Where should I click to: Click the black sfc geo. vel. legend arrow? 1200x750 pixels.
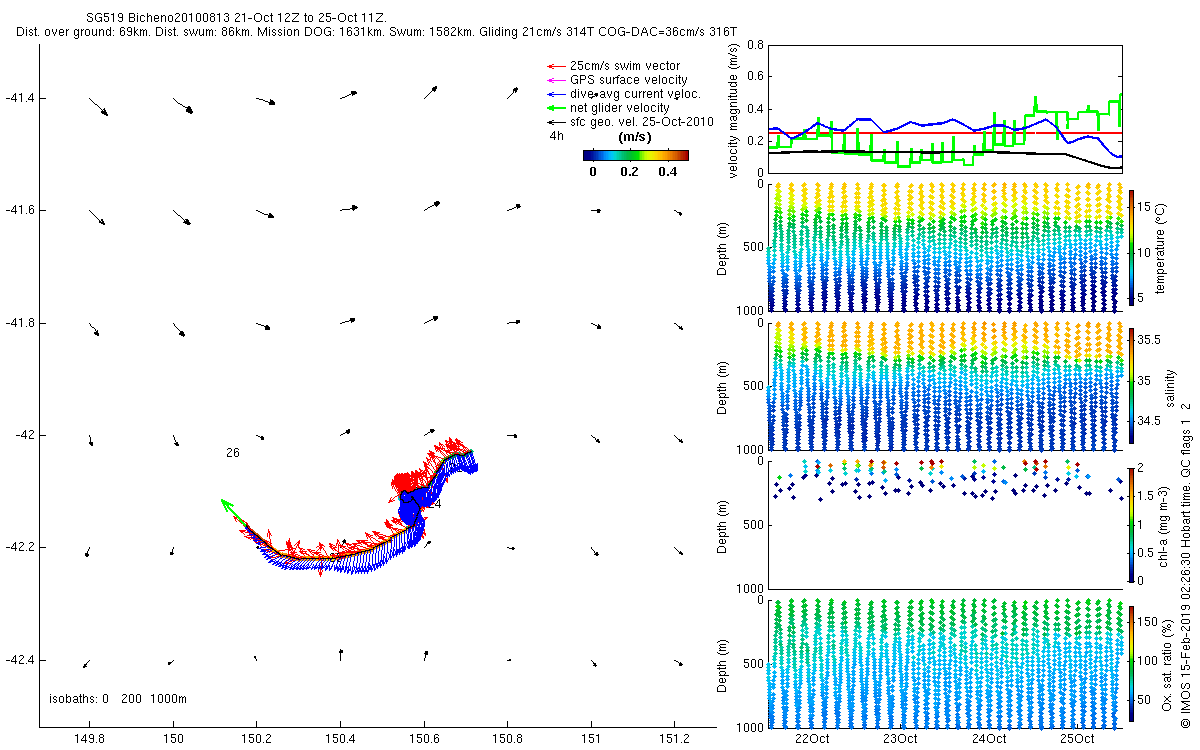click(x=554, y=122)
